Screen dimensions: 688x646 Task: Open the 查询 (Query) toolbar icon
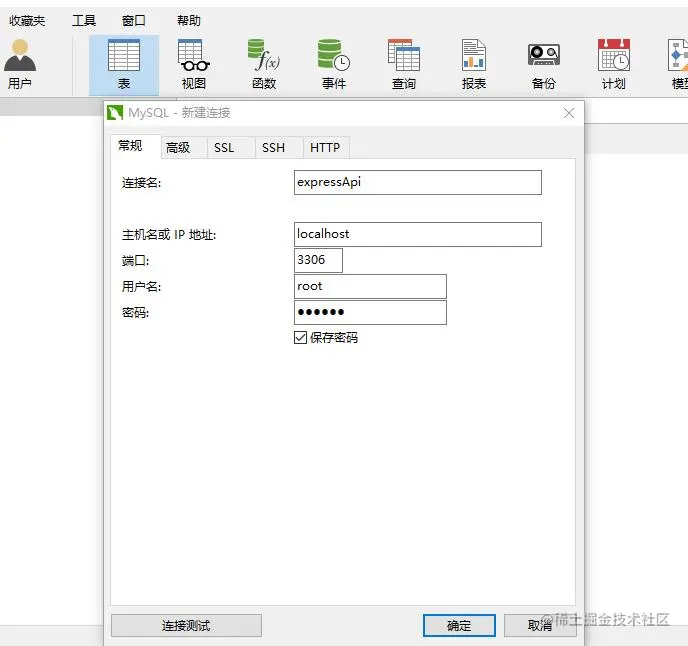click(404, 64)
